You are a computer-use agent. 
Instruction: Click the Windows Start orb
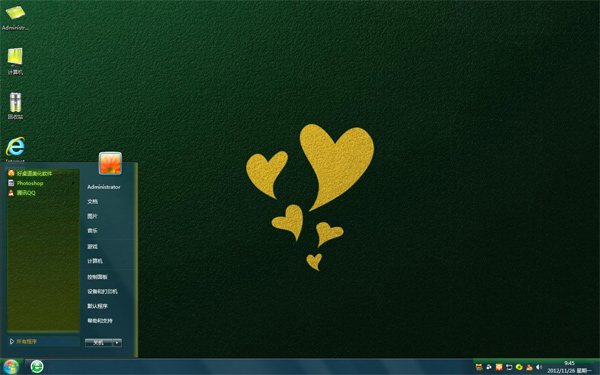tap(11, 367)
